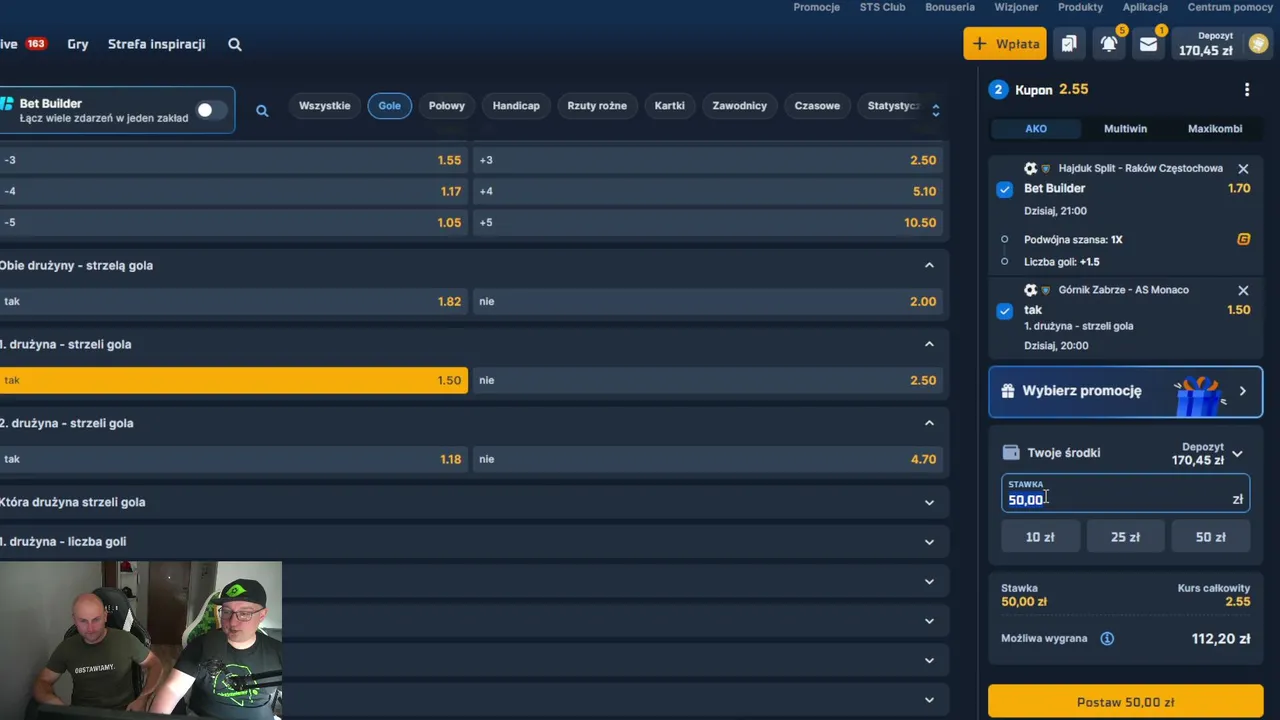Select 'tak' 1.82 for both teams scoring
This screenshot has height=720, width=1280.
click(233, 301)
